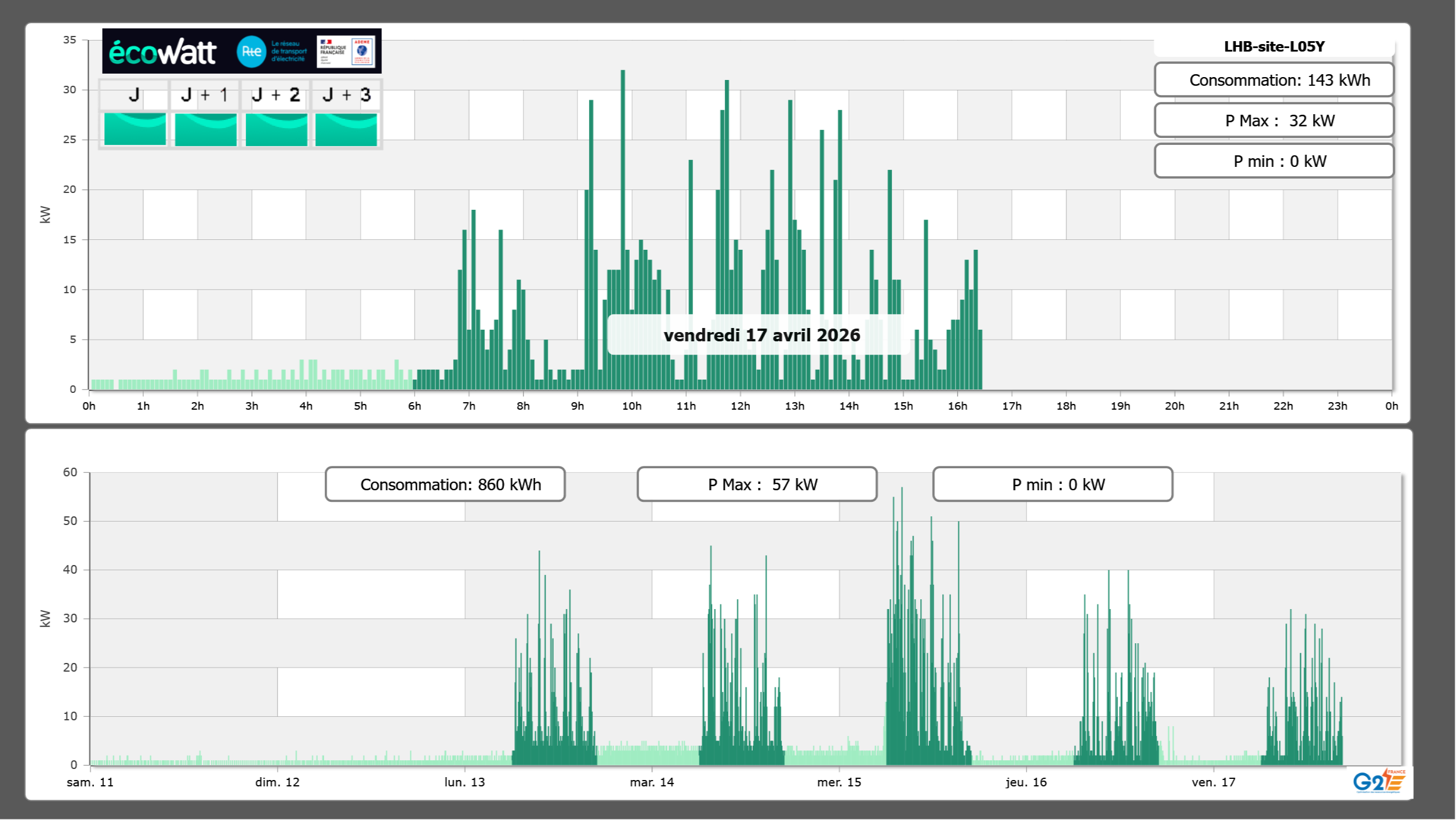
Task: Click the Consommation: 860 kWh weekly box
Action: point(445,484)
